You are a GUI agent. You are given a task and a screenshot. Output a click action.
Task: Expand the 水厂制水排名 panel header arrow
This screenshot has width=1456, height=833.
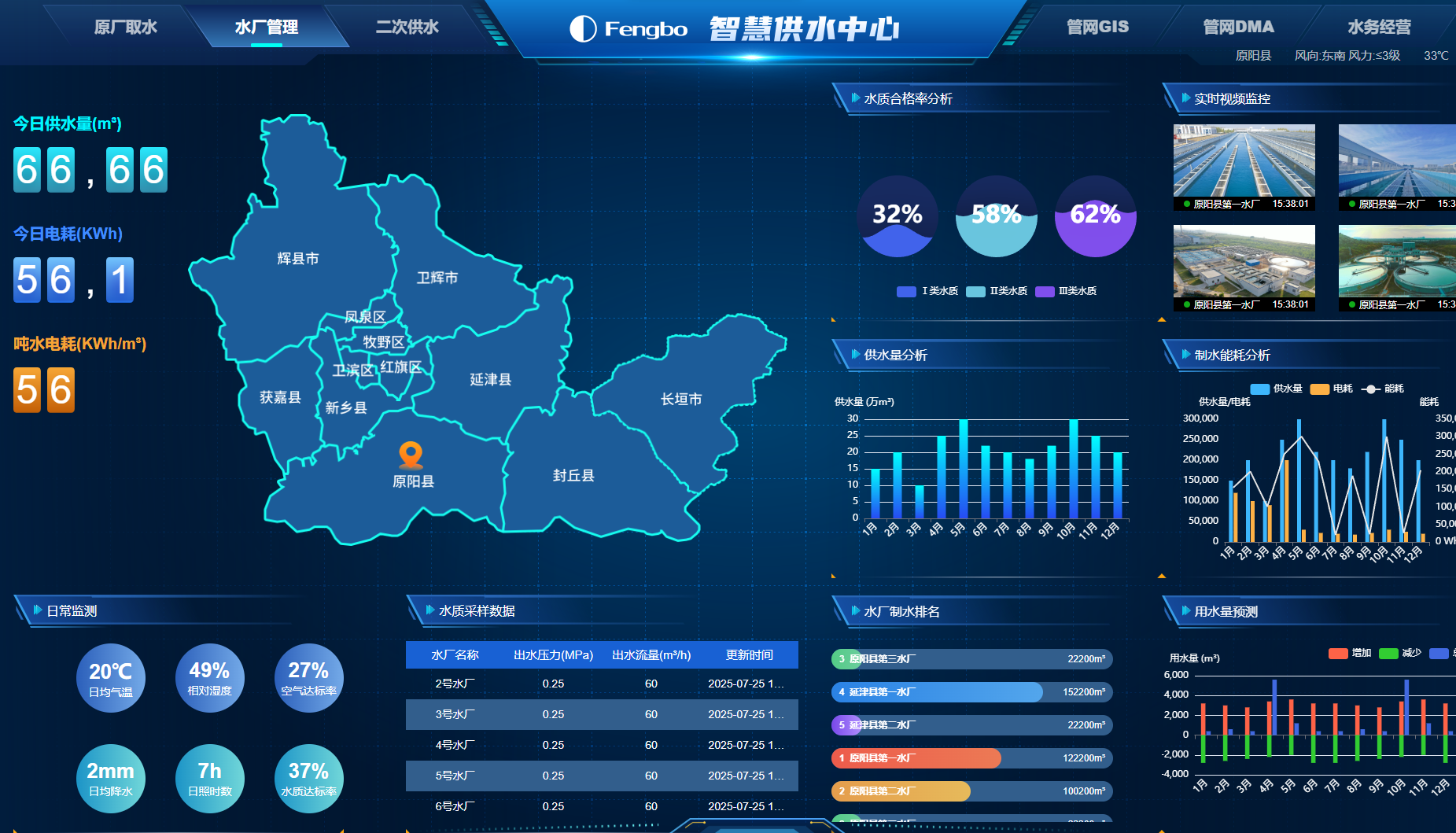[855, 611]
